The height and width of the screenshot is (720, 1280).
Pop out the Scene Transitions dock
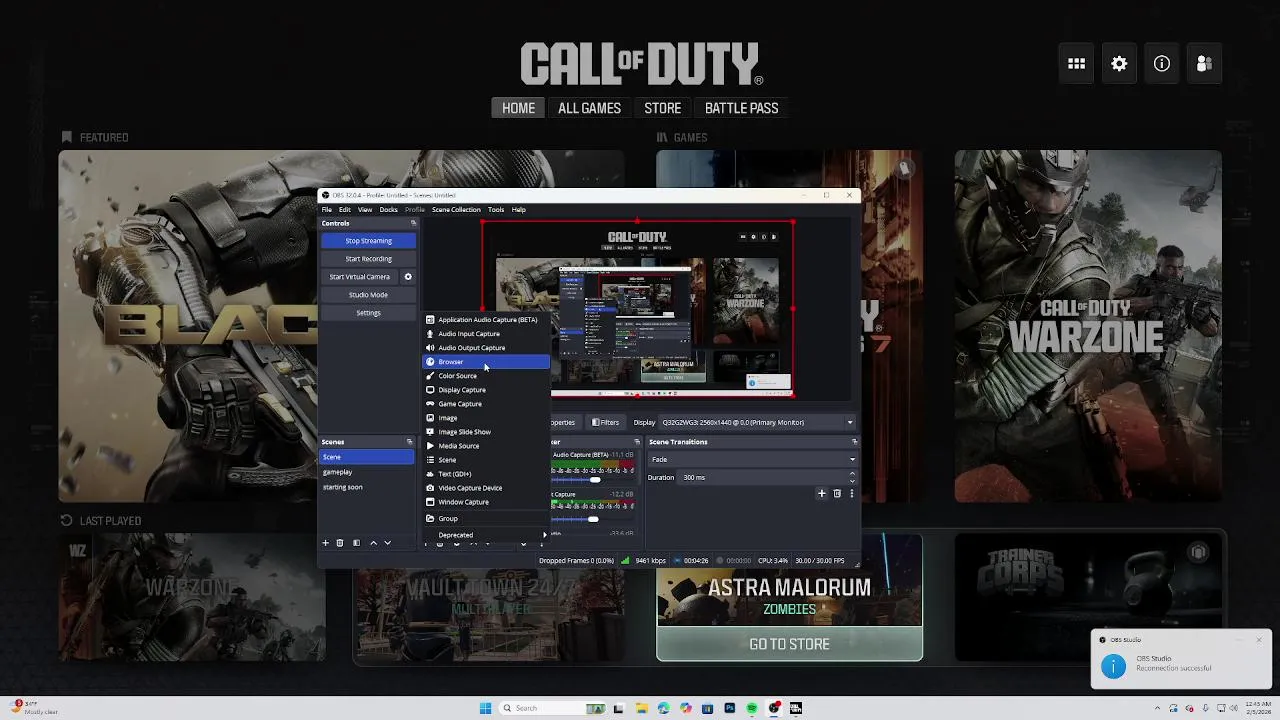coord(853,442)
